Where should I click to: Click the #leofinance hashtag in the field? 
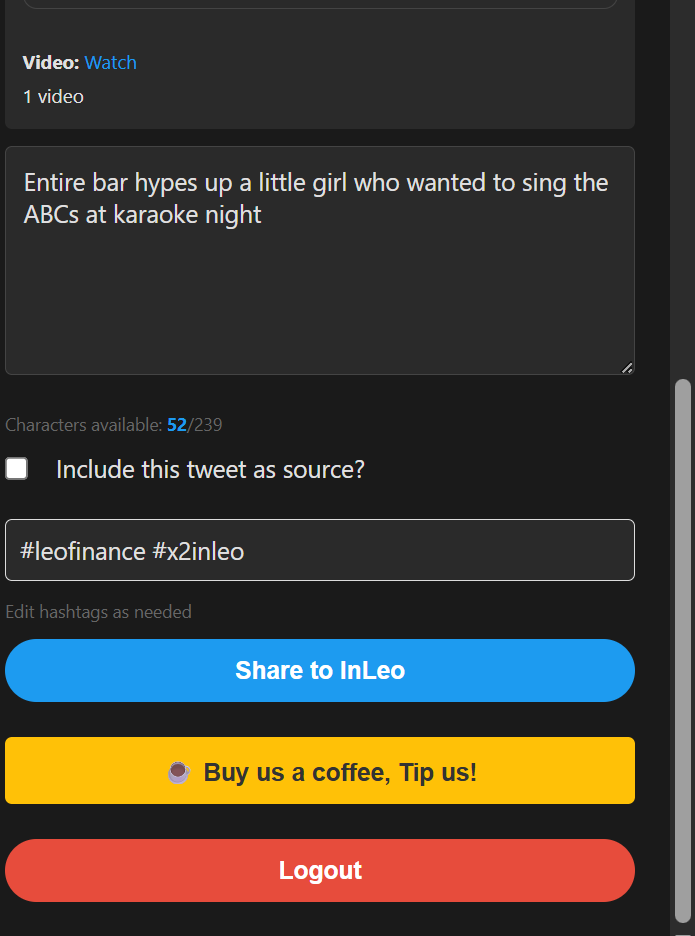[x=82, y=550]
